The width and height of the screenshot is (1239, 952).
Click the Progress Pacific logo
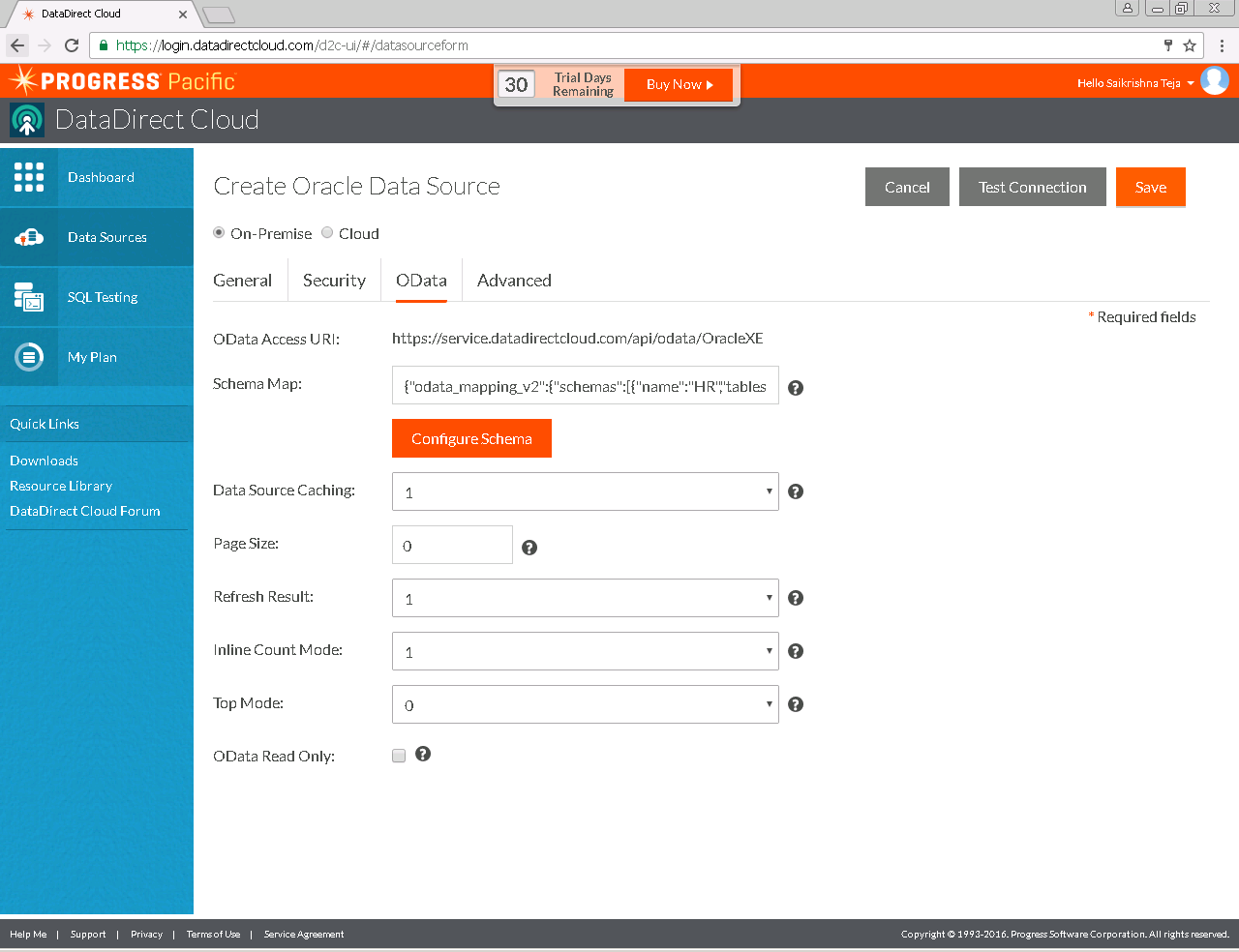click(x=122, y=81)
